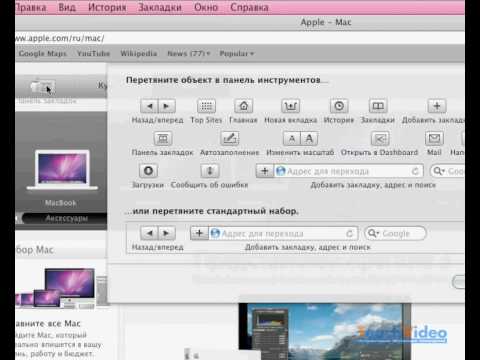Click reload icon in the palette address field

tap(415, 171)
